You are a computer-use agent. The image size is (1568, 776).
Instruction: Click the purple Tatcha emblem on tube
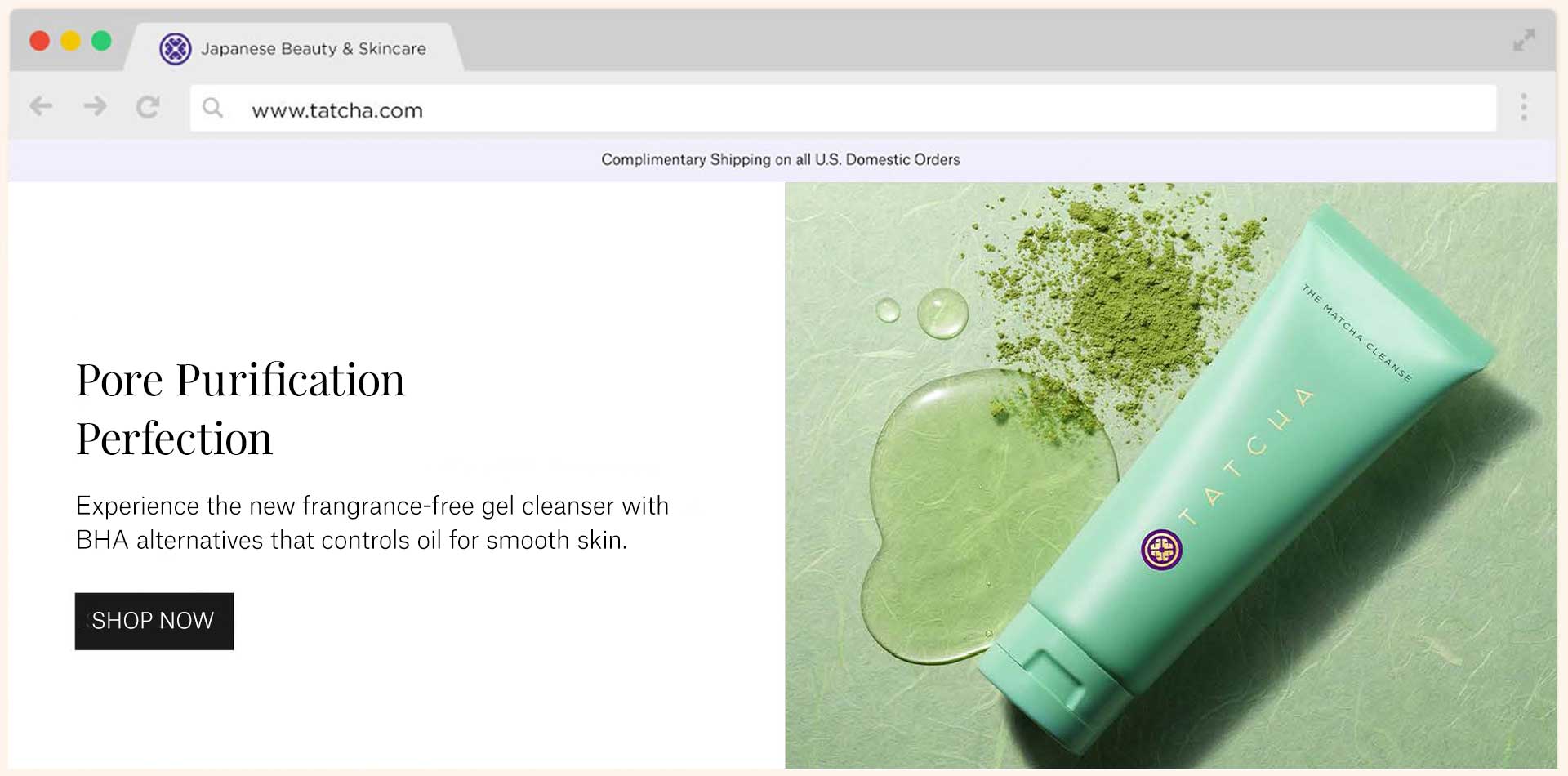(x=1161, y=549)
